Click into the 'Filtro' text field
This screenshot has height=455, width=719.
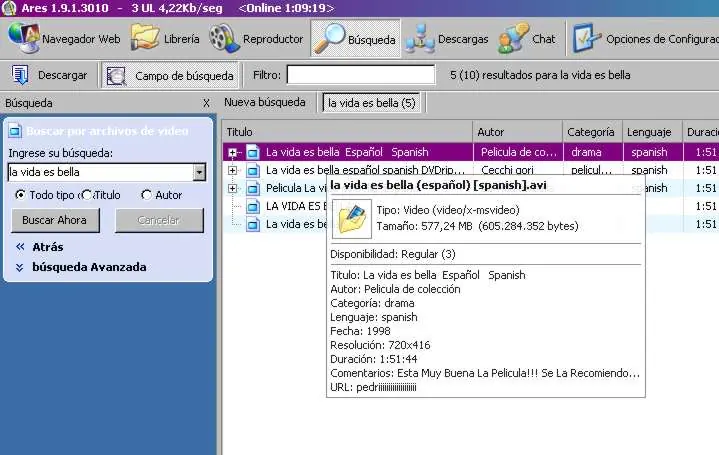pyautogui.click(x=361, y=75)
